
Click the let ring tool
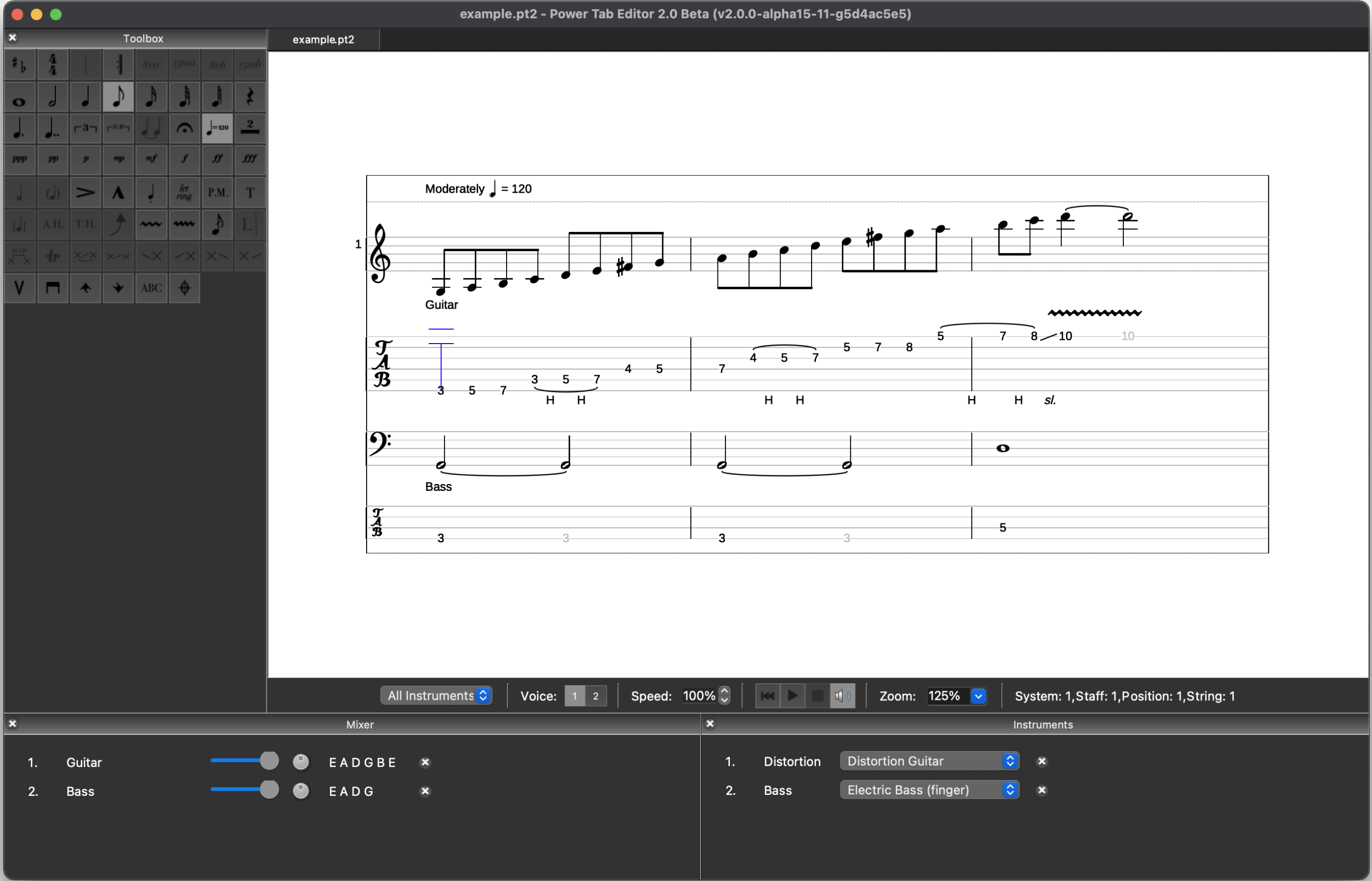pyautogui.click(x=184, y=192)
